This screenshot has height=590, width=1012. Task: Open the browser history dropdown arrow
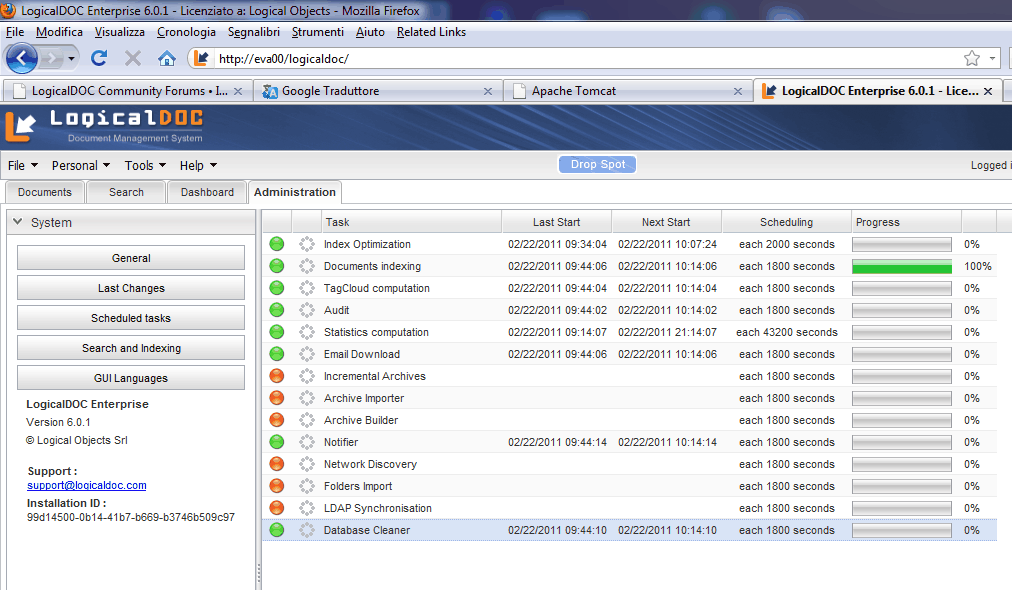pos(71,59)
